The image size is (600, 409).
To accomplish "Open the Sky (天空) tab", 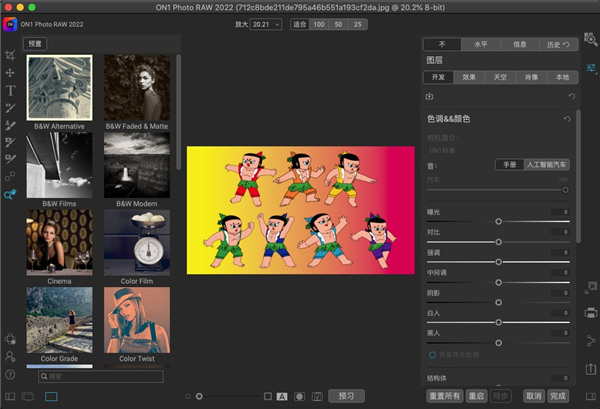I will pyautogui.click(x=500, y=77).
